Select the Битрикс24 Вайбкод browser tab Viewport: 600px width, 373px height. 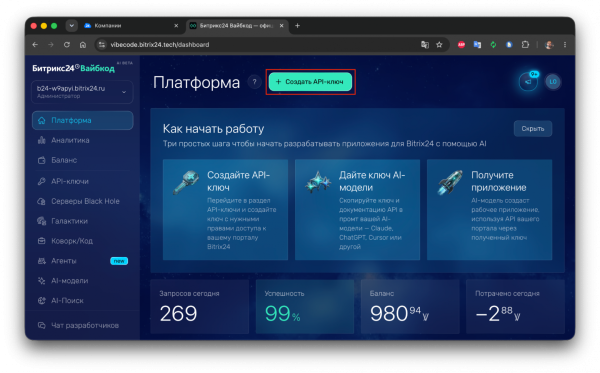[236, 26]
